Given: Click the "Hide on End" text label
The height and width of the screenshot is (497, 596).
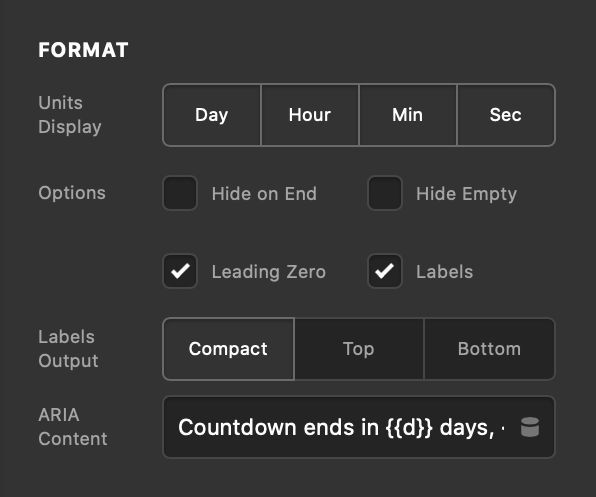Looking at the screenshot, I should [264, 194].
